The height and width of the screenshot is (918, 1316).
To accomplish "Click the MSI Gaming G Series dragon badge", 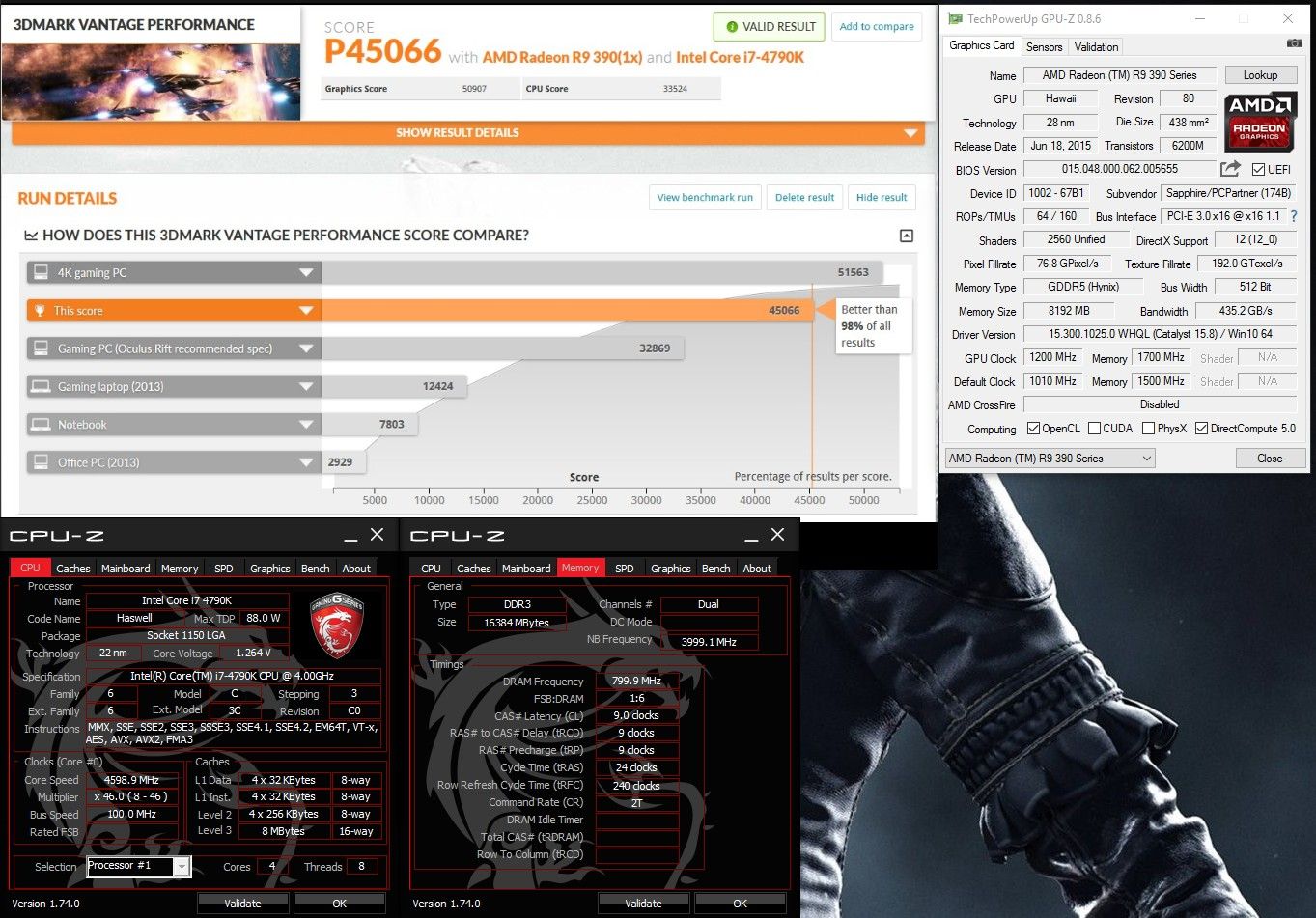I will point(336,625).
